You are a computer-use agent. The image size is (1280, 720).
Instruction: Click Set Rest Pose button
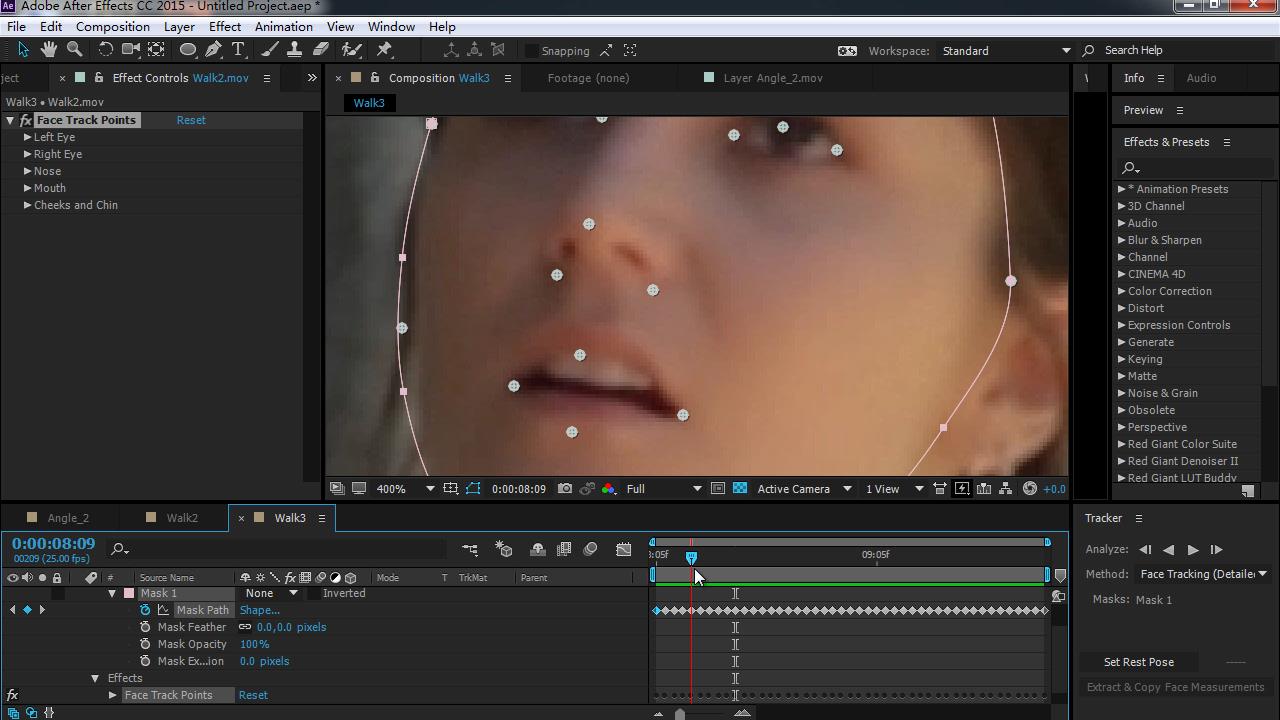[1138, 662]
